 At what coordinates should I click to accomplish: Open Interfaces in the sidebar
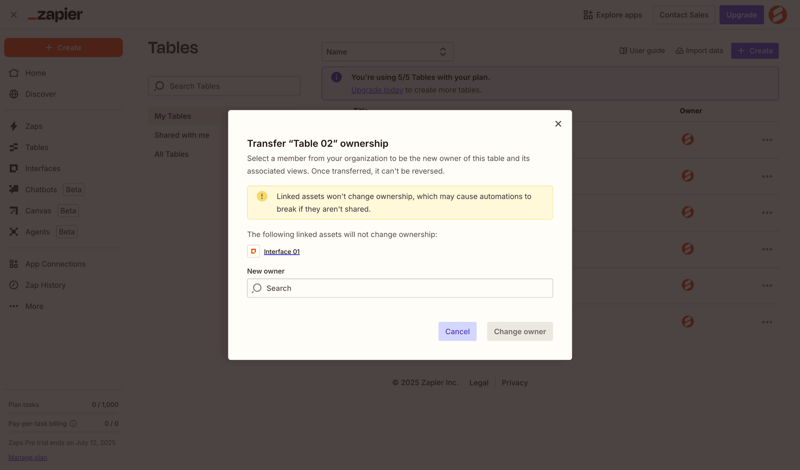35,168
